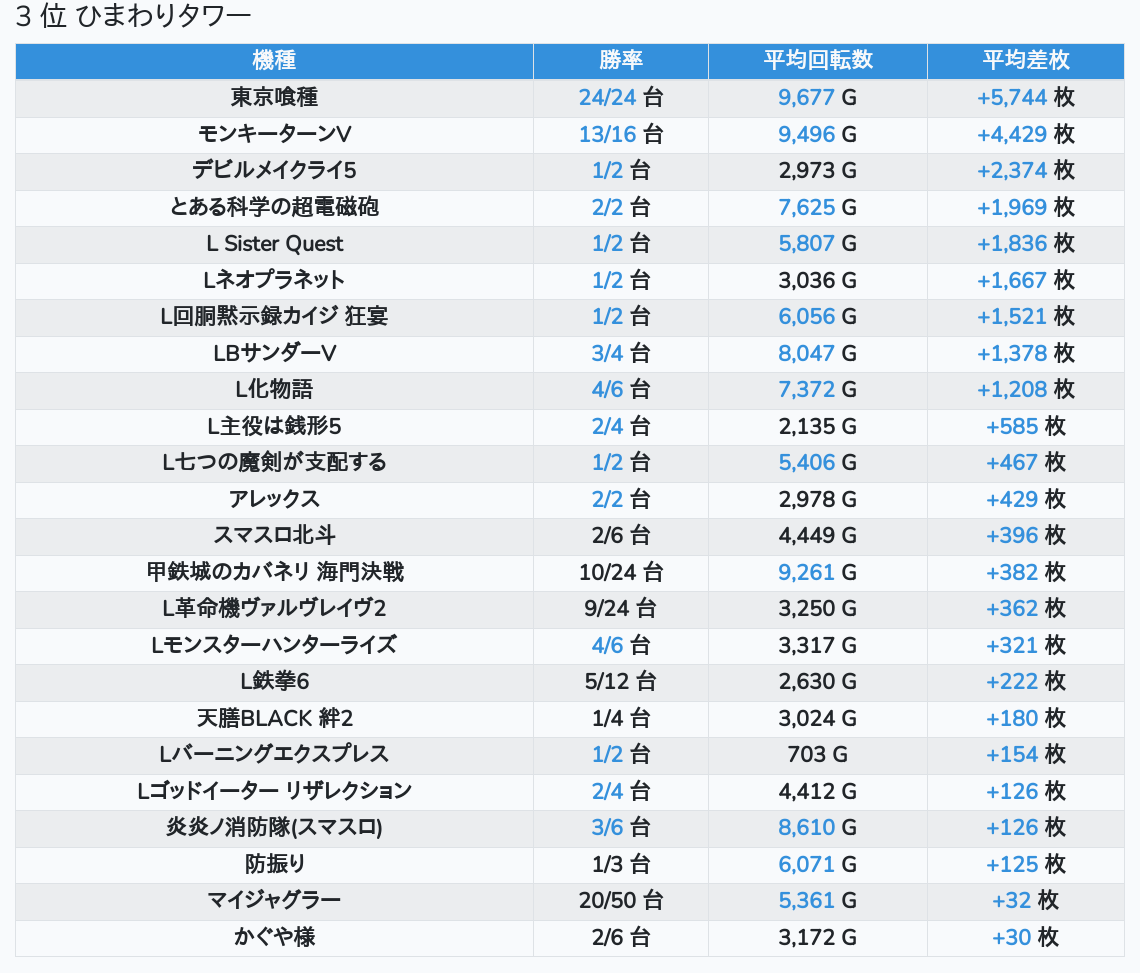Select the 3 位 ひまわりタワー heading
The image size is (1140, 973).
point(133,17)
